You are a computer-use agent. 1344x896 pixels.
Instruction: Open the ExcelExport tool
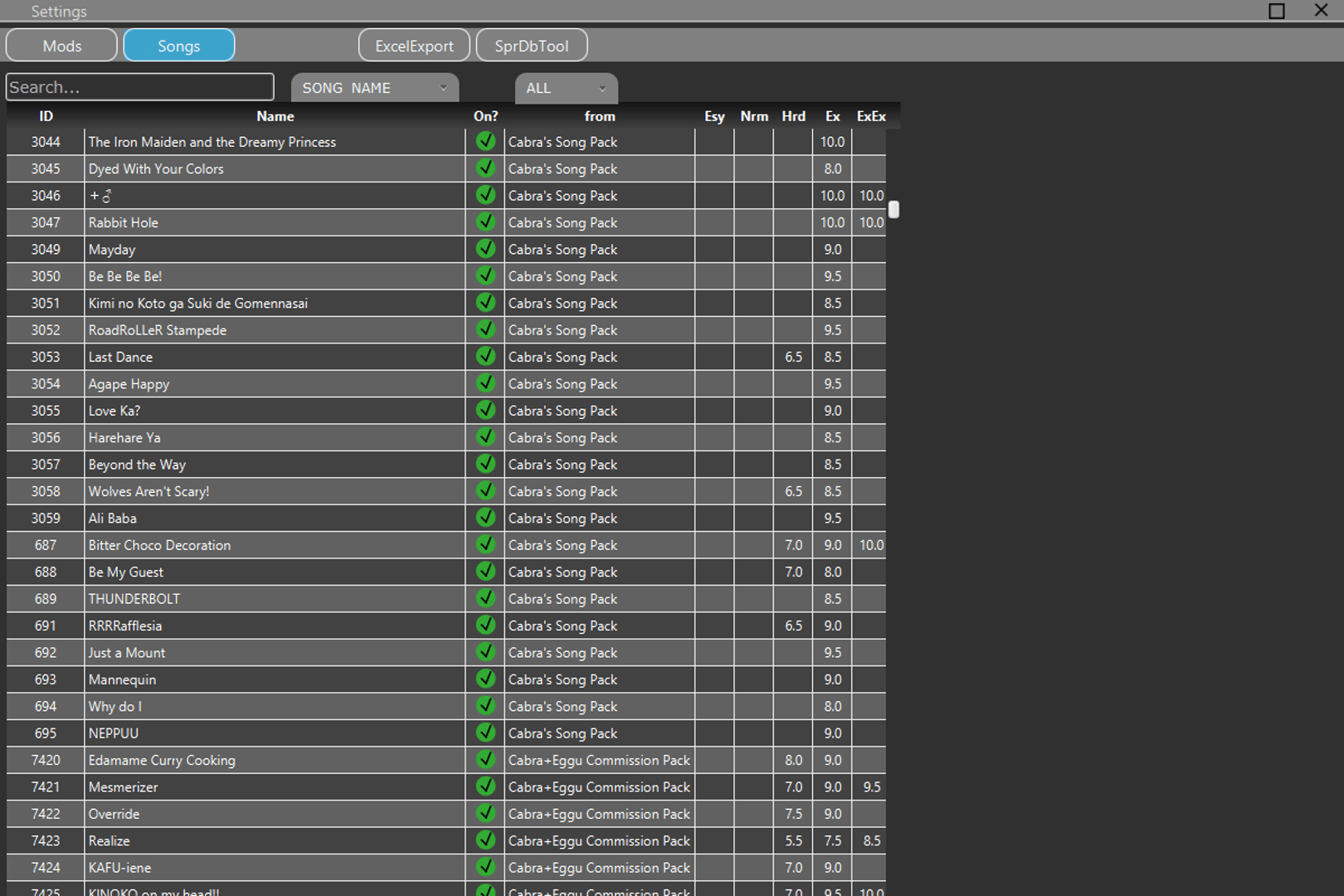(414, 45)
